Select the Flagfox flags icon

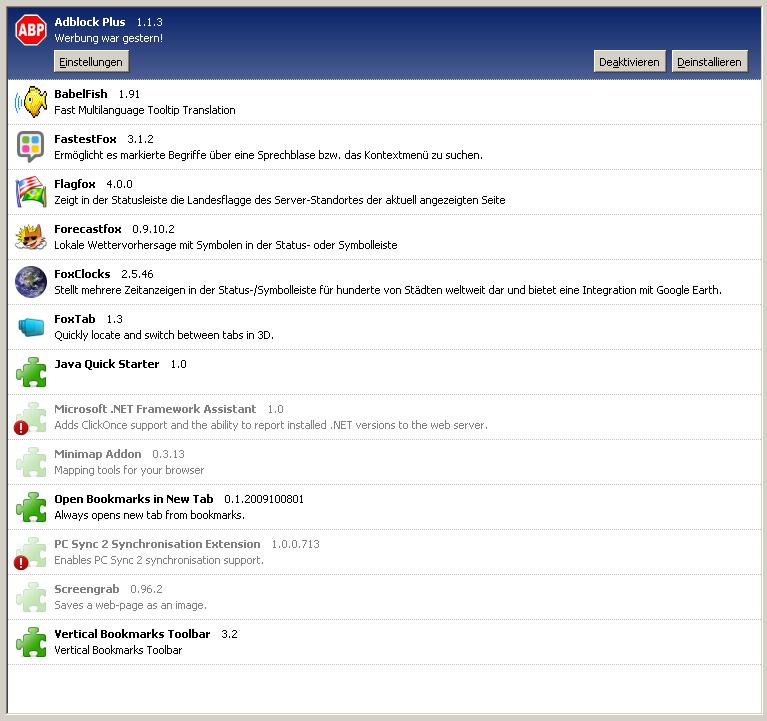30,192
